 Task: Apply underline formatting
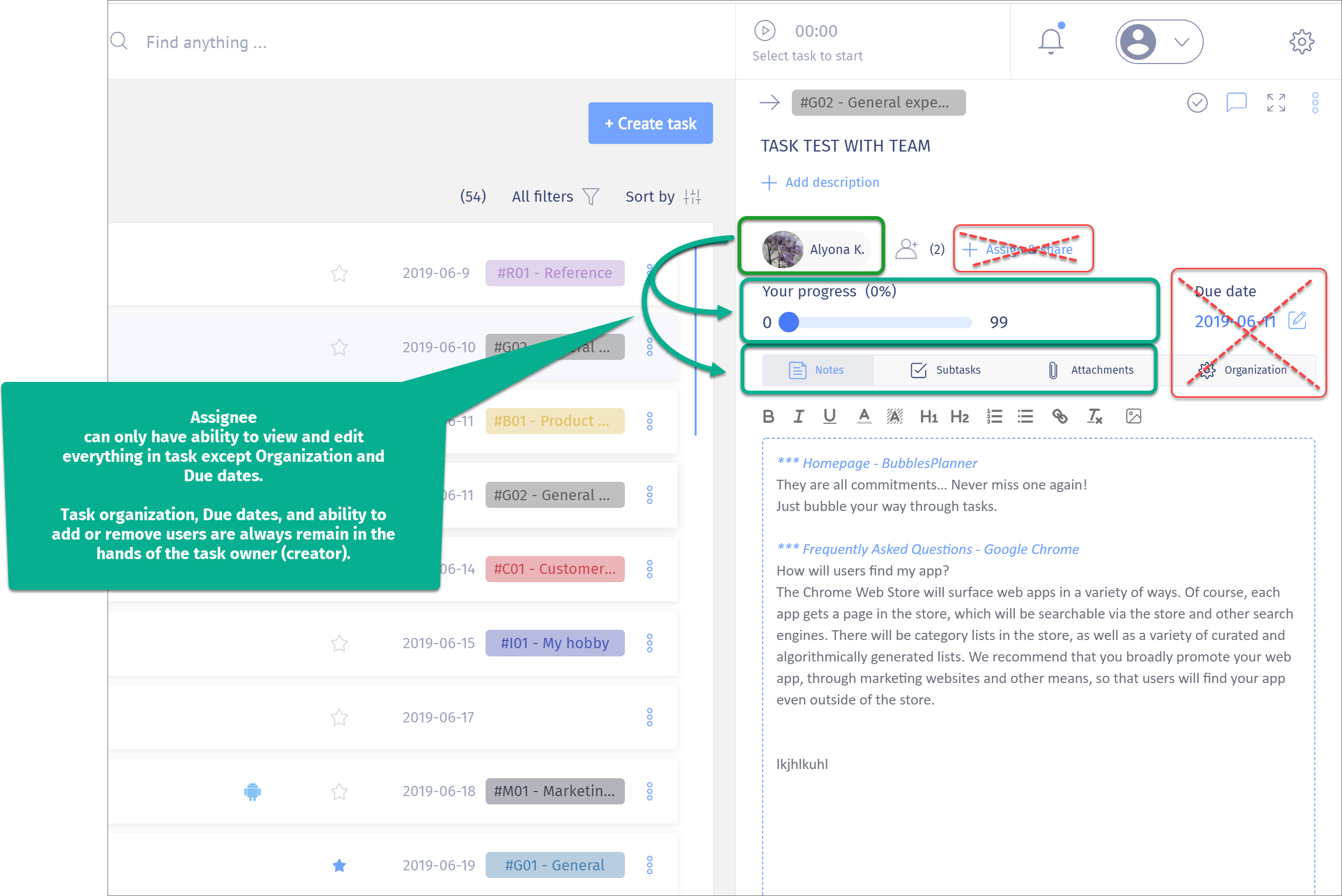(829, 417)
